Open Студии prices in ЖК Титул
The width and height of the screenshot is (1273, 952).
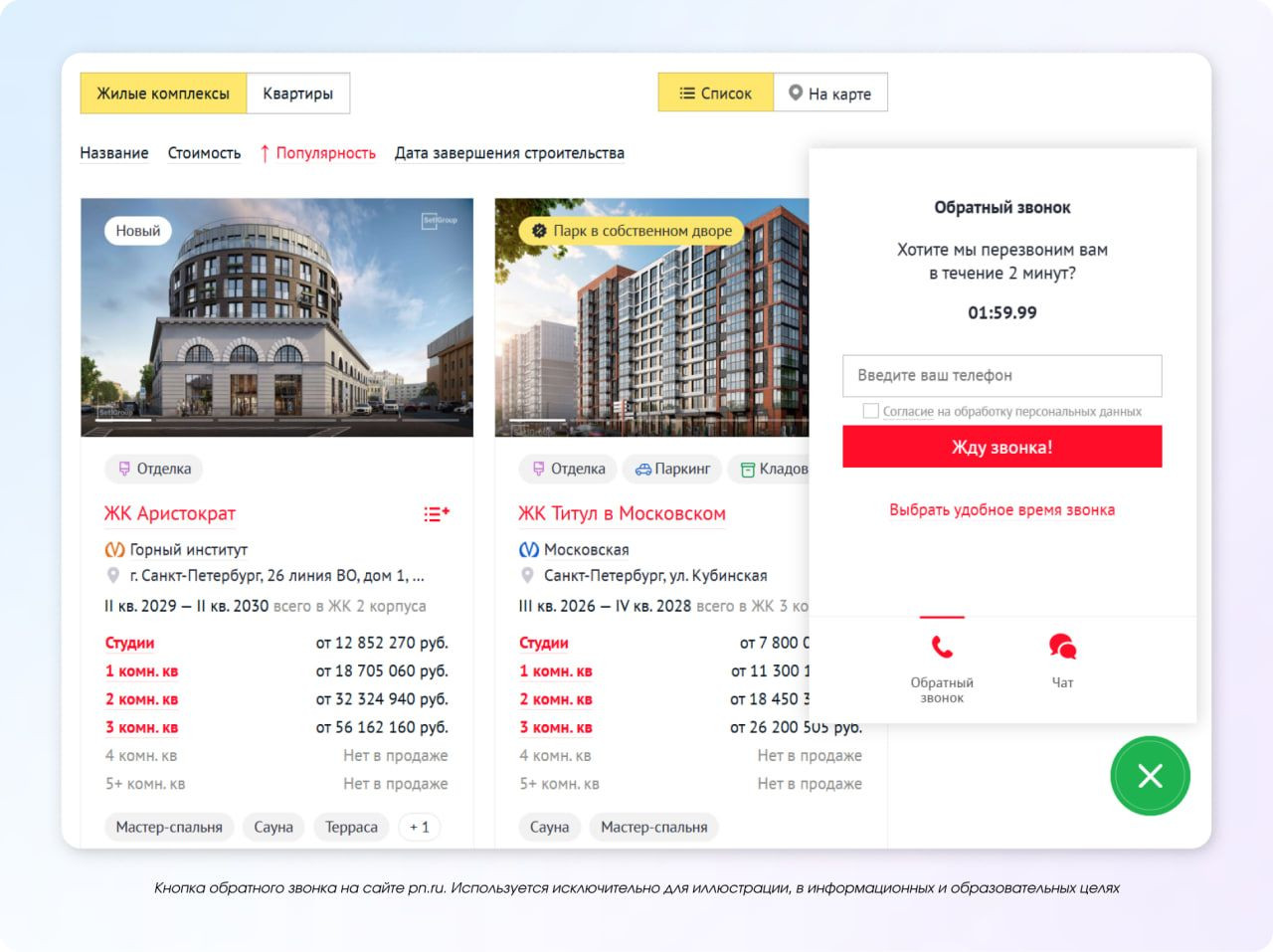tap(544, 643)
